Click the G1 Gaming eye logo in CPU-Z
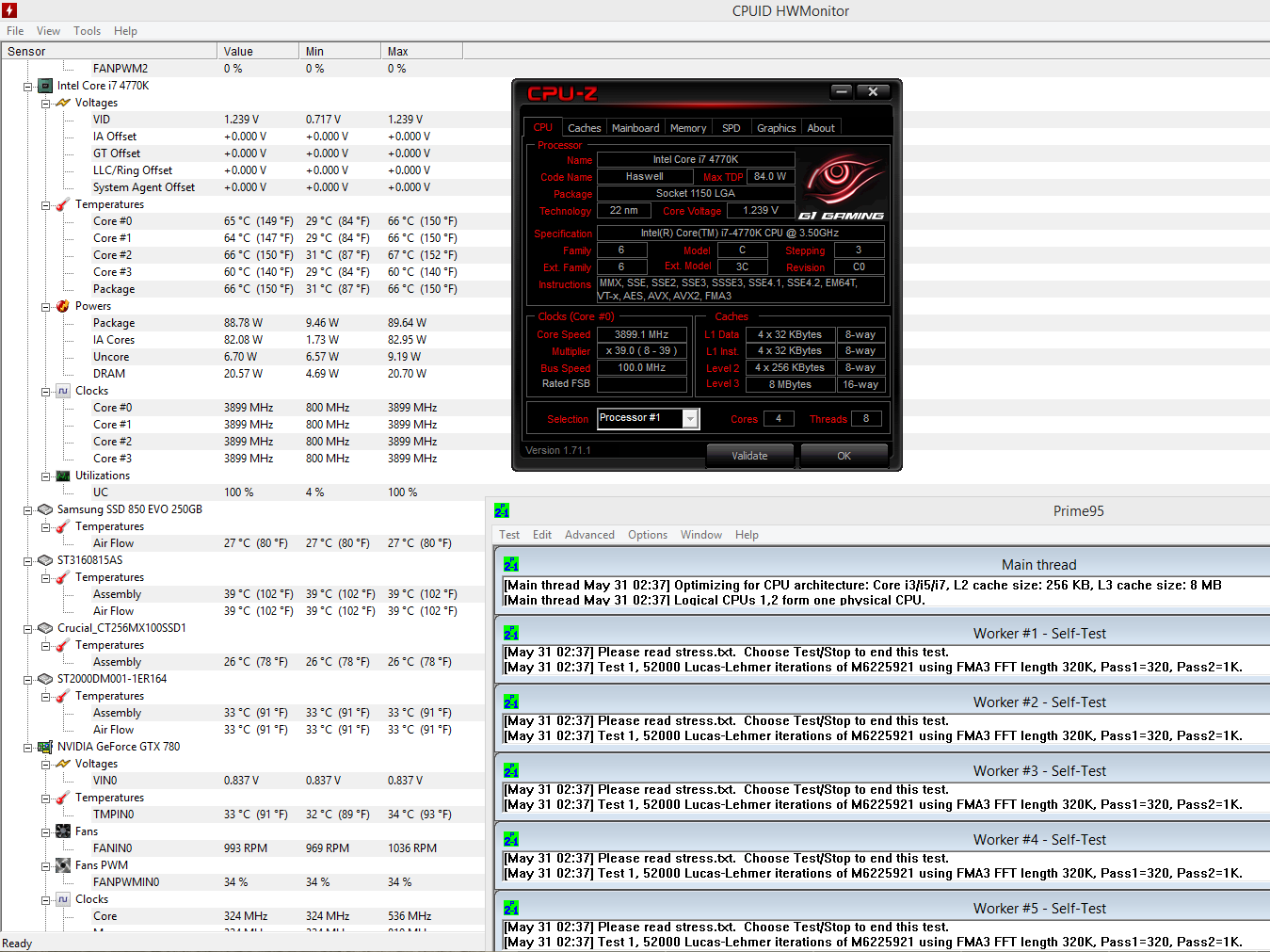 [842, 185]
